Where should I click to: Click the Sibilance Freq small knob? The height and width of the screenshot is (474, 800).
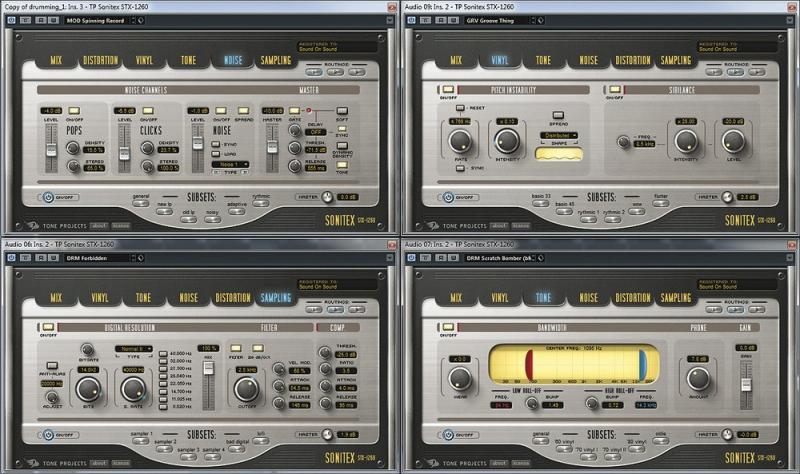[x=623, y=142]
